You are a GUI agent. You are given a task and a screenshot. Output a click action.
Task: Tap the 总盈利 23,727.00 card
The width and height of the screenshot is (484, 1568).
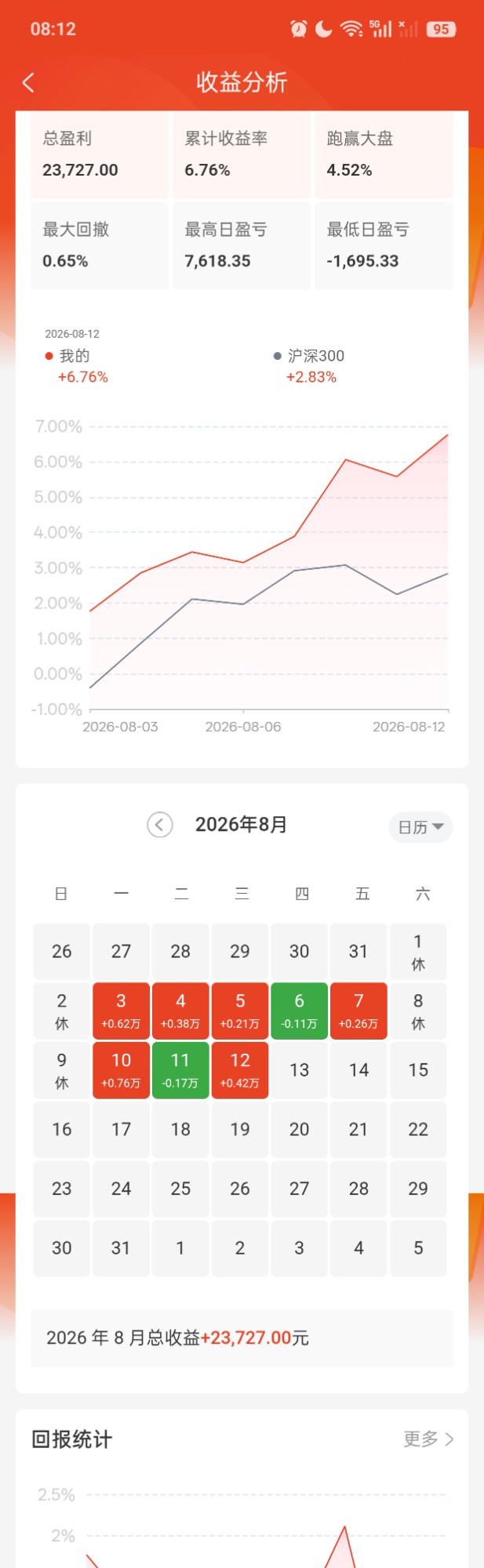tap(100, 154)
